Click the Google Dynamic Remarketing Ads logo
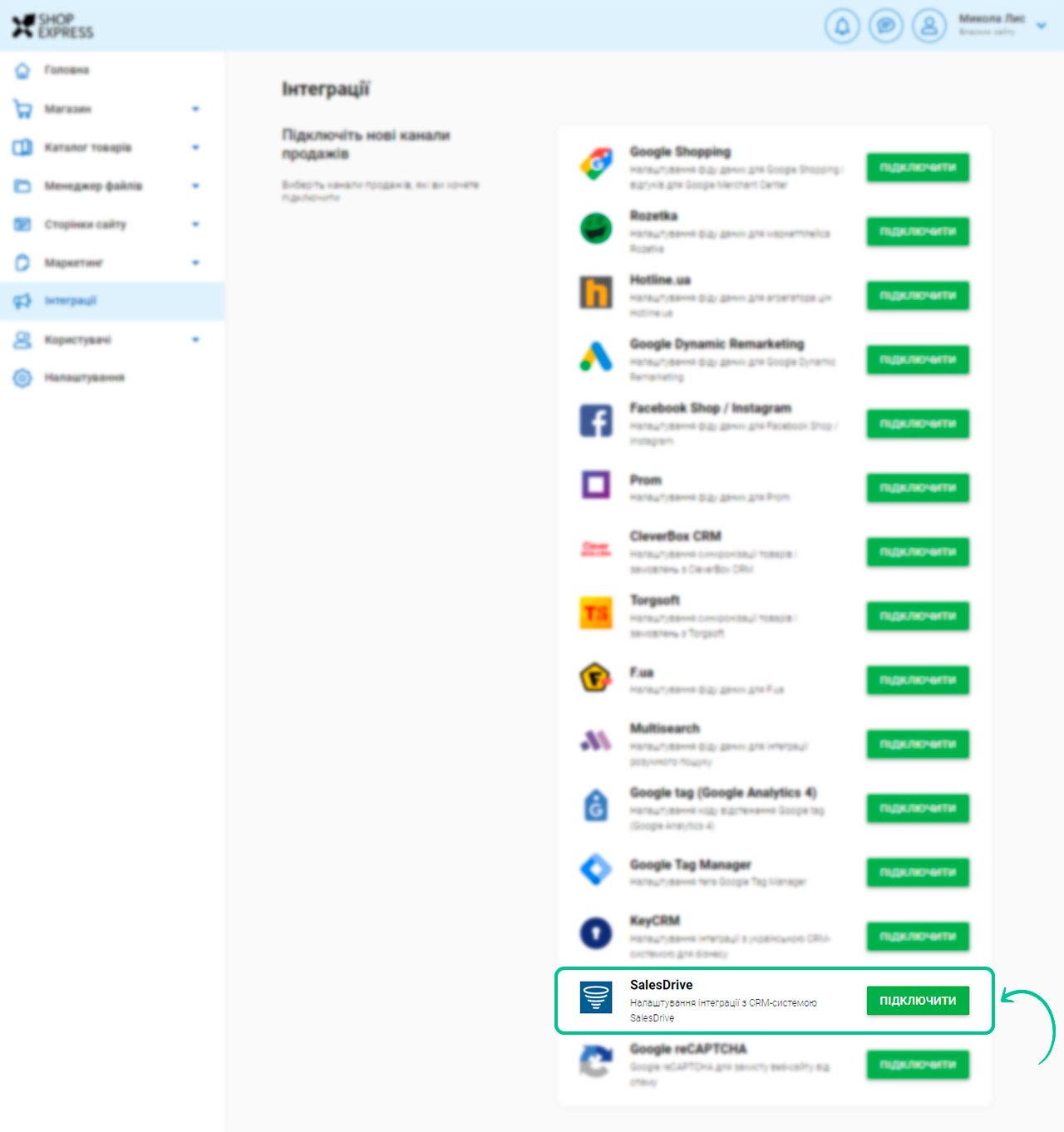Image resolution: width=1064 pixels, height=1132 pixels. point(596,357)
